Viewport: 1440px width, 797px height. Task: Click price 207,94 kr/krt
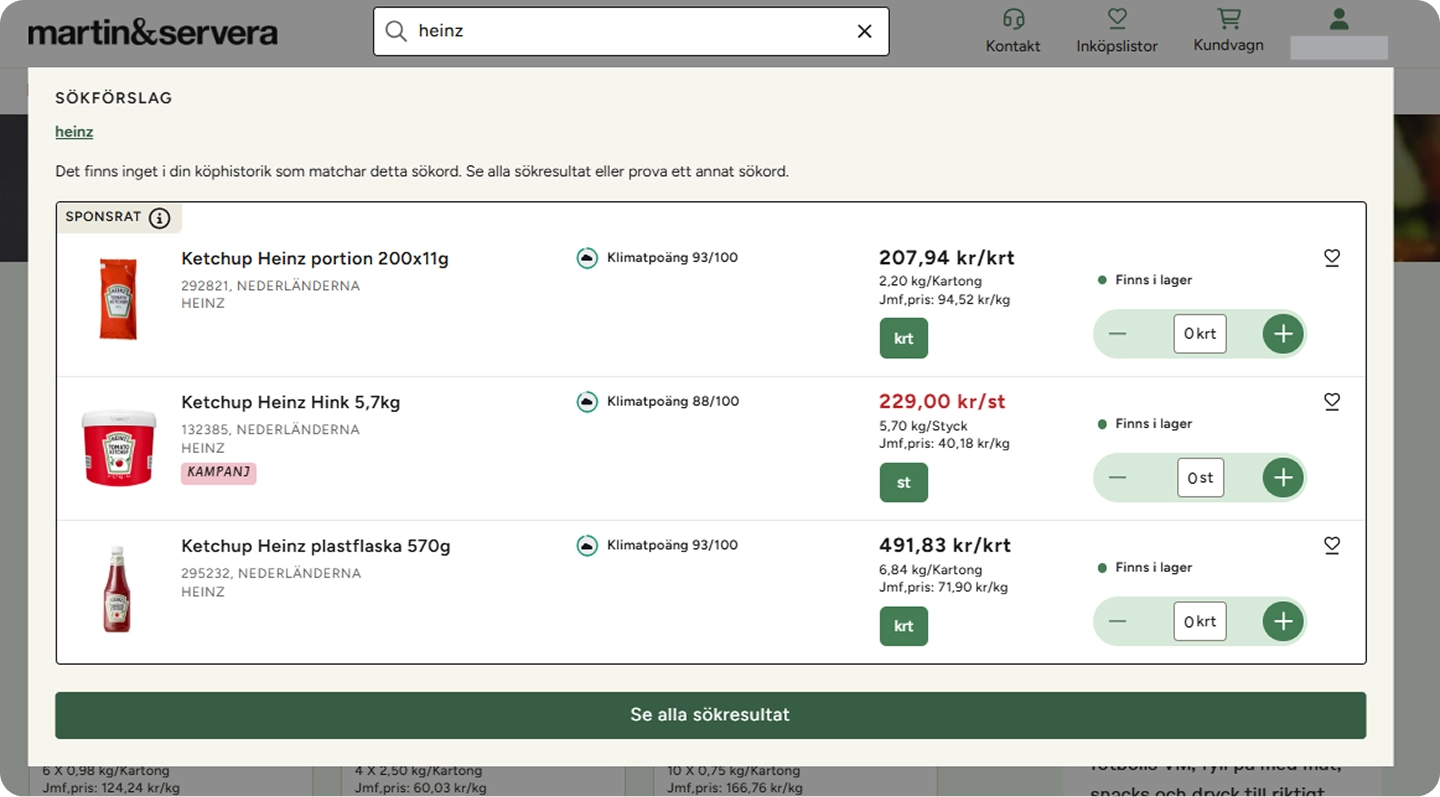(x=947, y=258)
